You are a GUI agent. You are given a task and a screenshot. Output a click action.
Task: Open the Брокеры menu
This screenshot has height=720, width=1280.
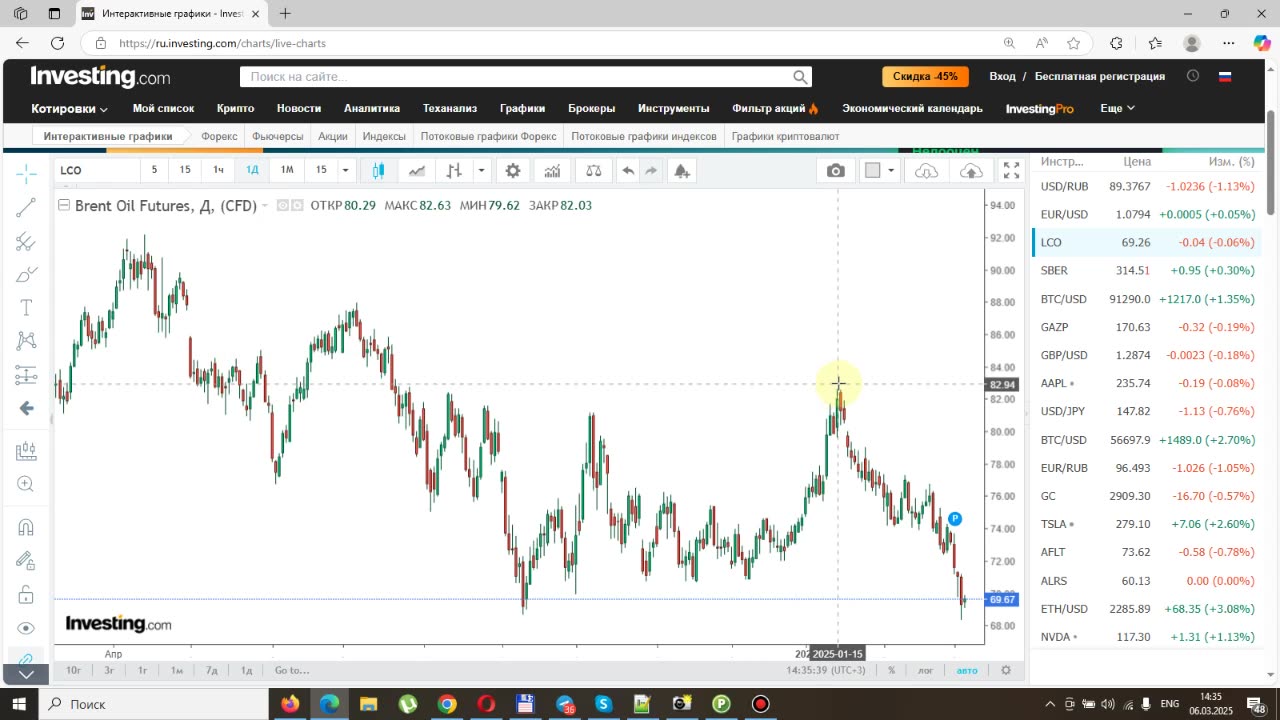592,108
